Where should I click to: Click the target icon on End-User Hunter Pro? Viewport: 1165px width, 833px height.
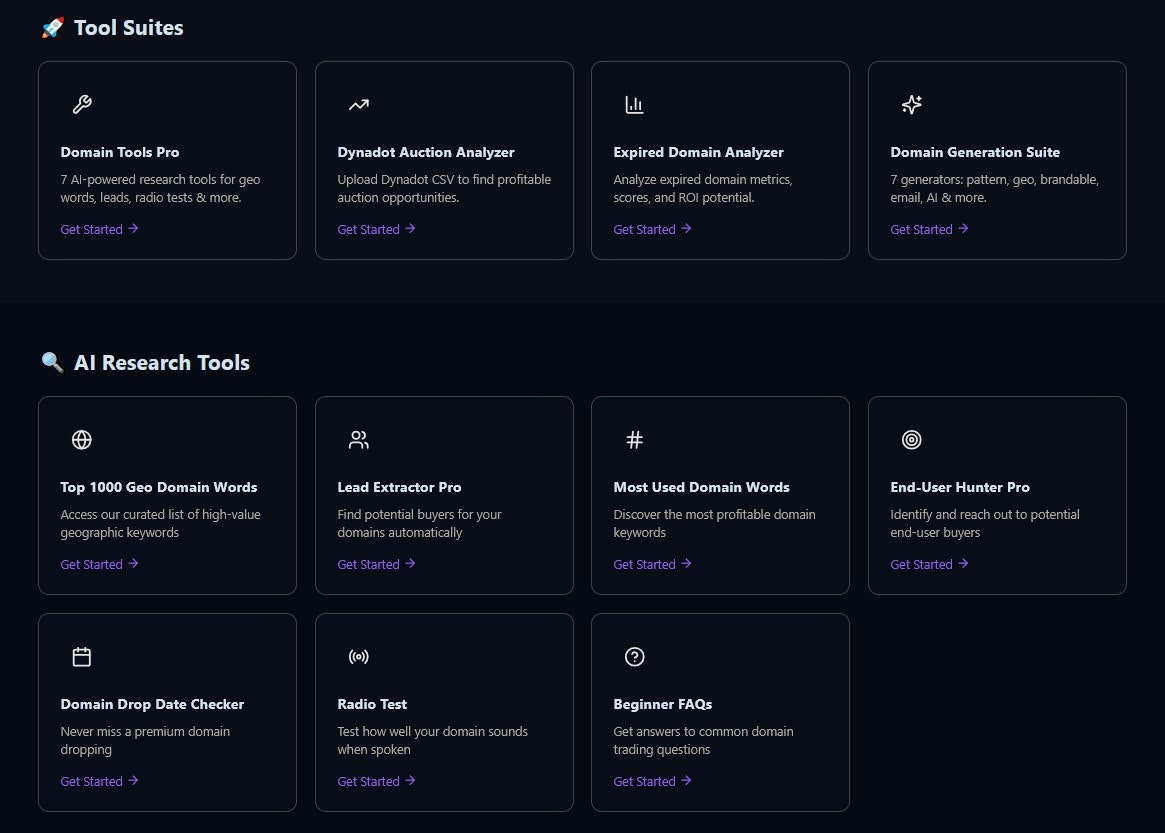911,439
